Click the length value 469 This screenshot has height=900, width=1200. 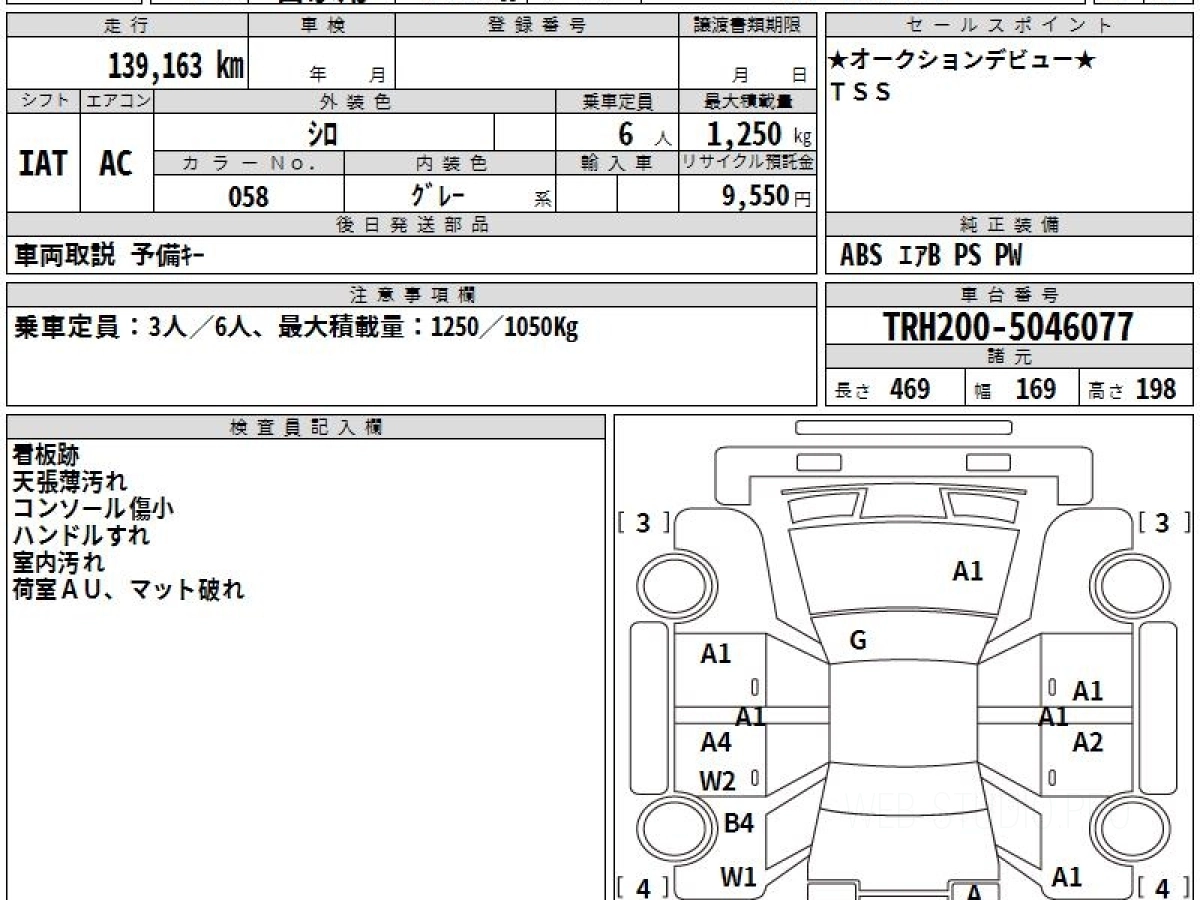(x=910, y=389)
